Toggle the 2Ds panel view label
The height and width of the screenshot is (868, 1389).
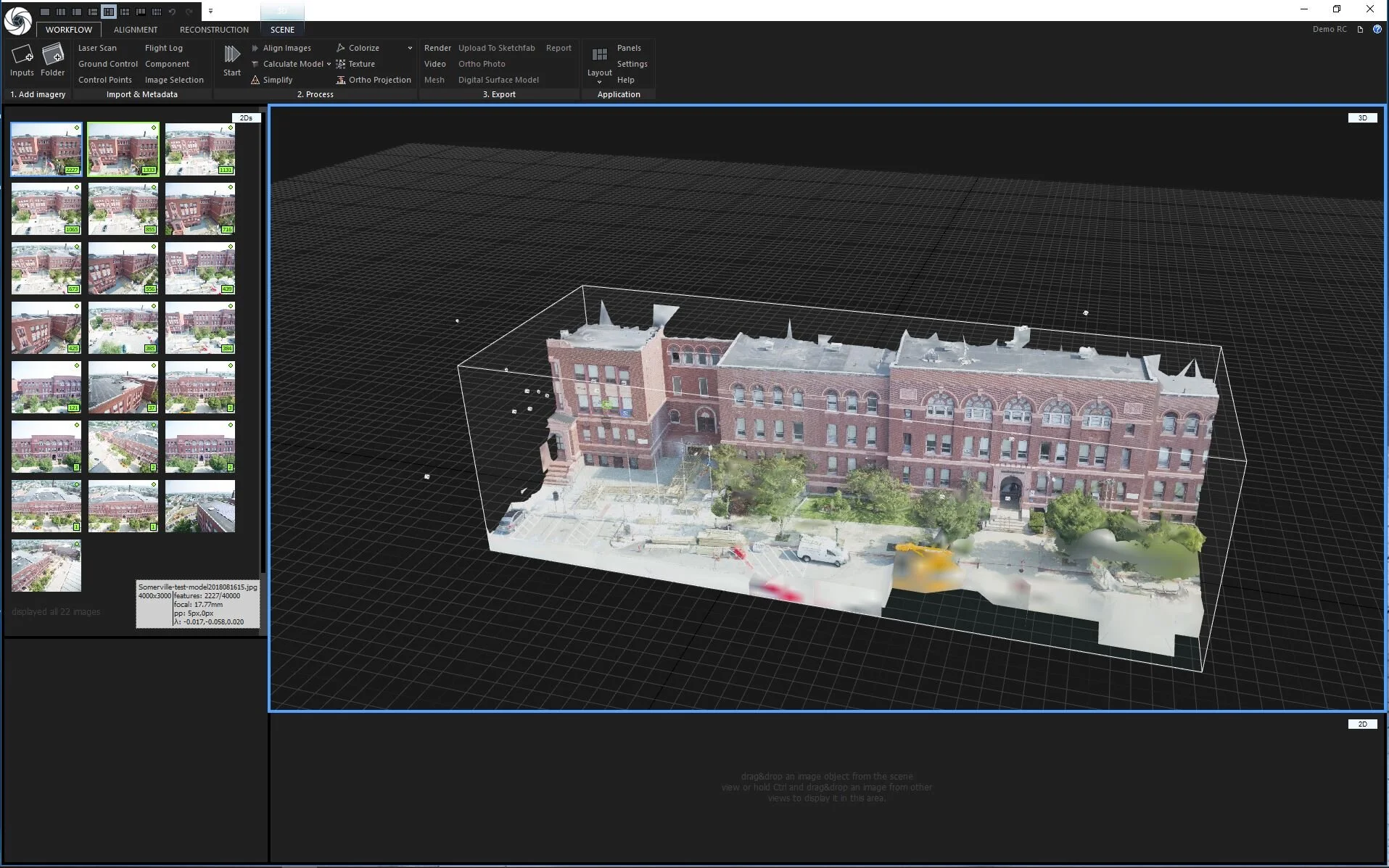click(246, 117)
